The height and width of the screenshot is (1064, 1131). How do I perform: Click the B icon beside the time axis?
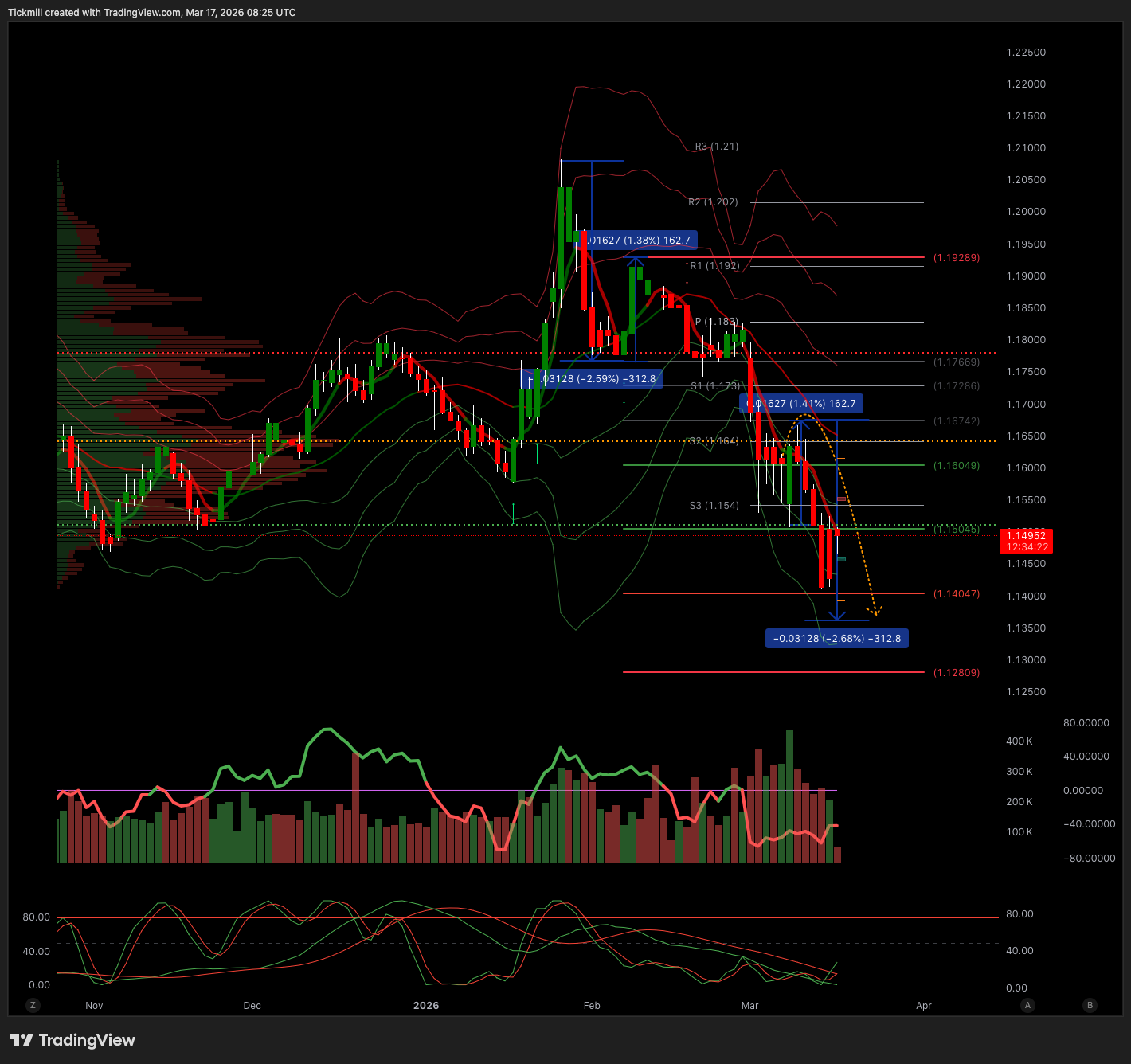coord(1090,1005)
